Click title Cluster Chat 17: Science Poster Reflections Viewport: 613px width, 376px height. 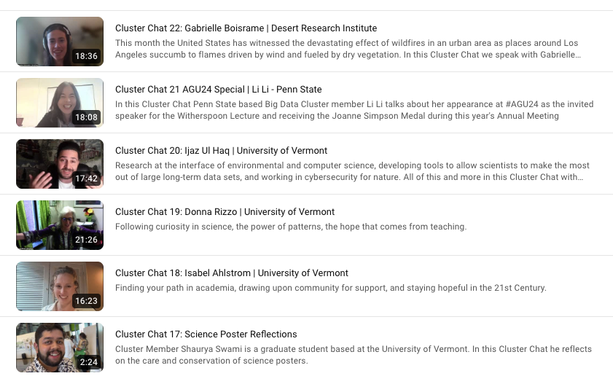coord(206,334)
